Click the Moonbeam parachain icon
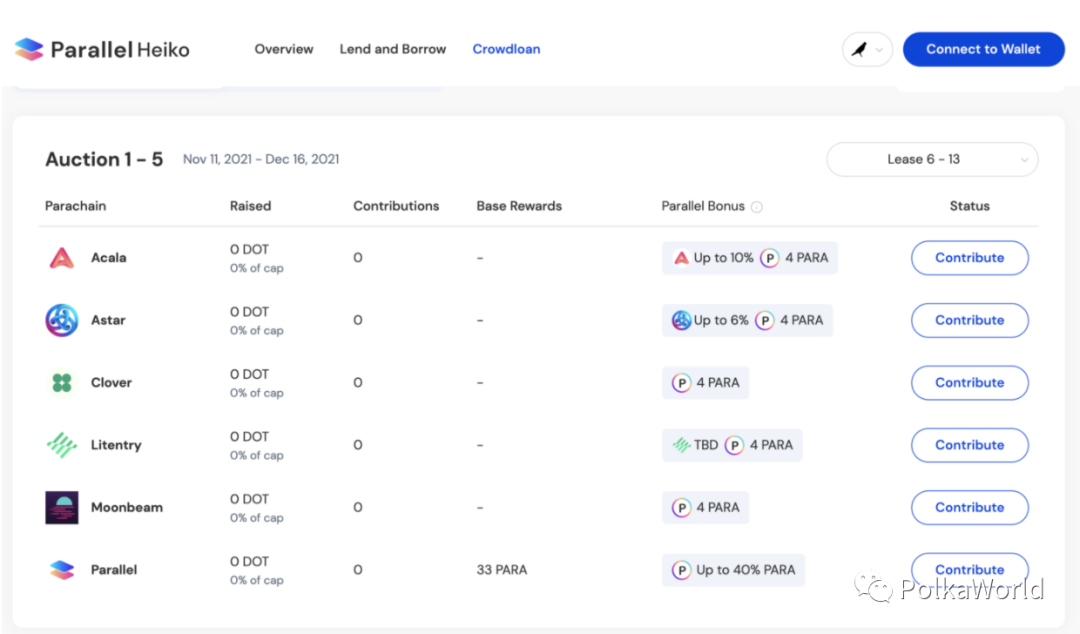The height and width of the screenshot is (634, 1080). [x=61, y=507]
